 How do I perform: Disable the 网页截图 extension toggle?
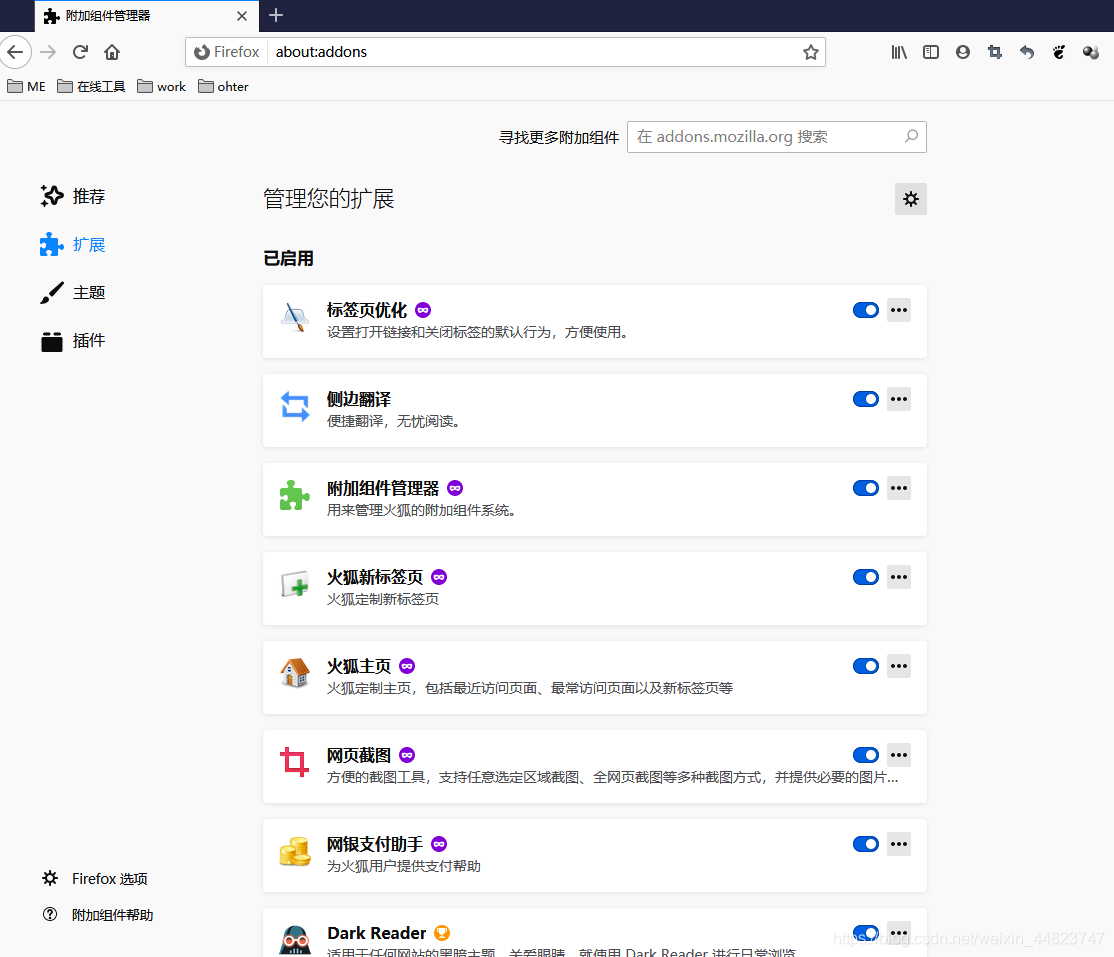coord(865,755)
